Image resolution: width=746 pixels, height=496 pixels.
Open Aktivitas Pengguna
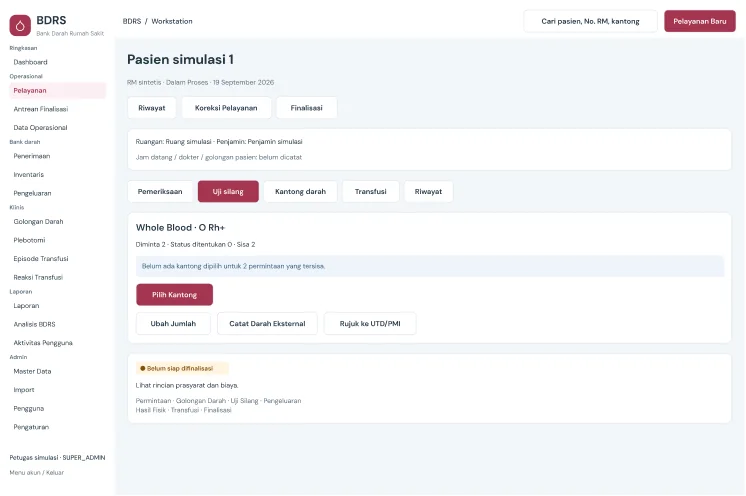pos(43,343)
